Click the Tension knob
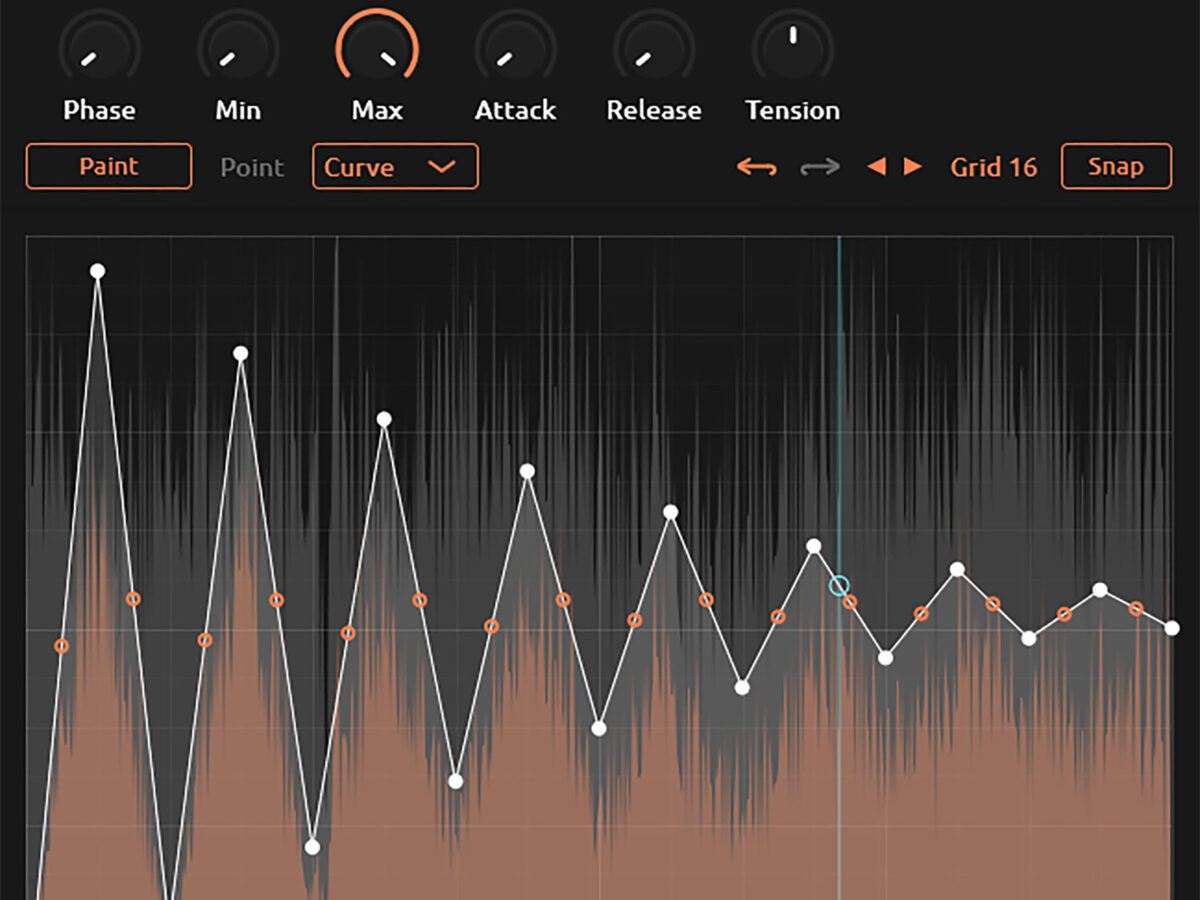 793,48
